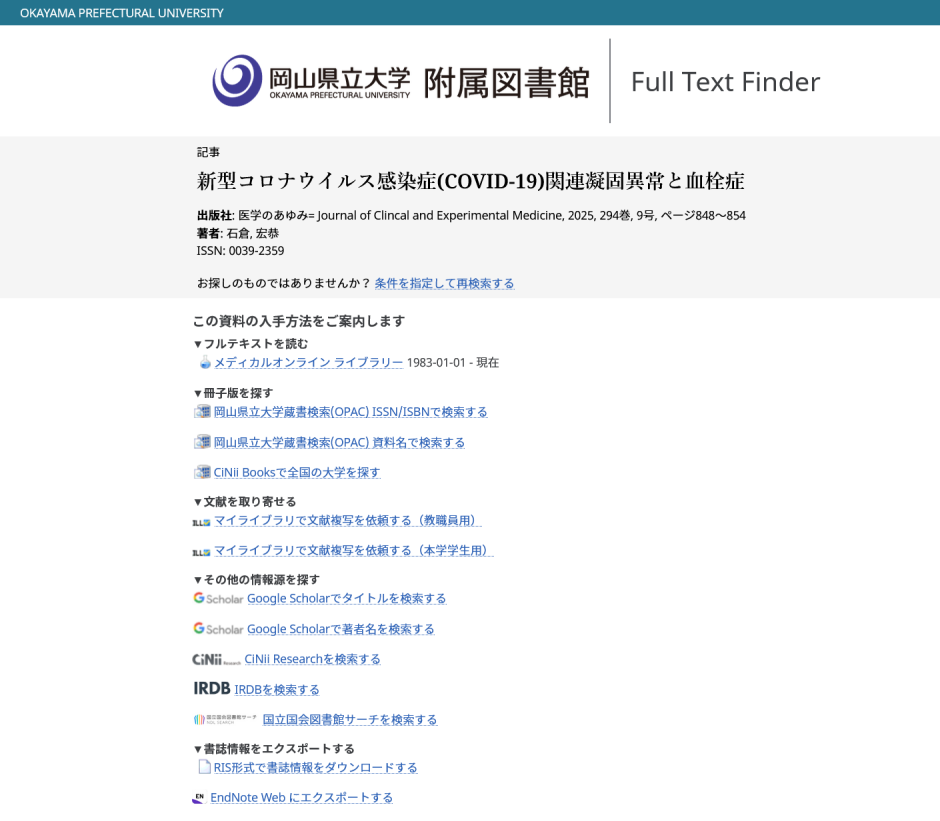This screenshot has width=940, height=821.
Task: Search Google Scholar by author name
Action: click(x=340, y=629)
